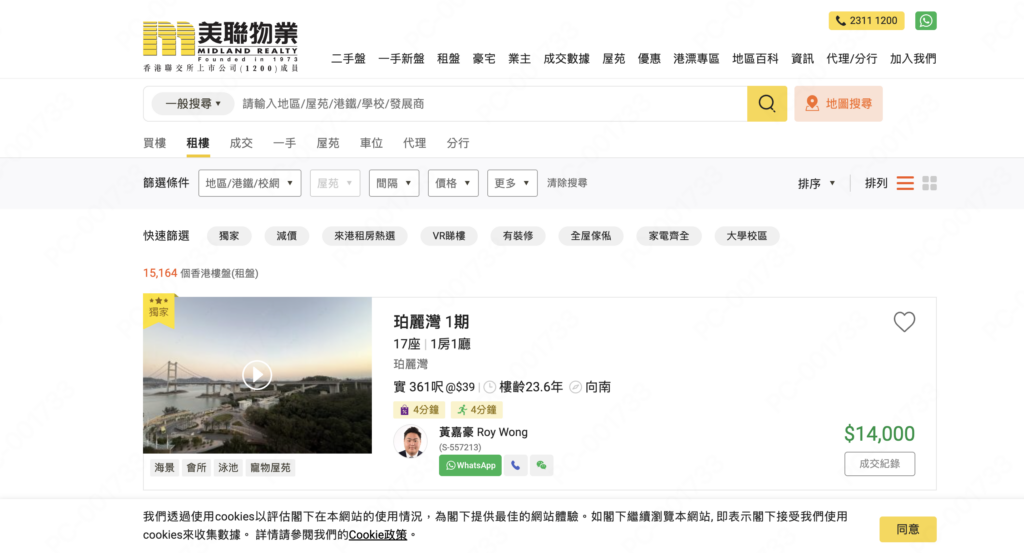Expand the 地區/港鐵/校網 filter dropdown
Image resolution: width=1024 pixels, height=553 pixels.
pos(250,183)
